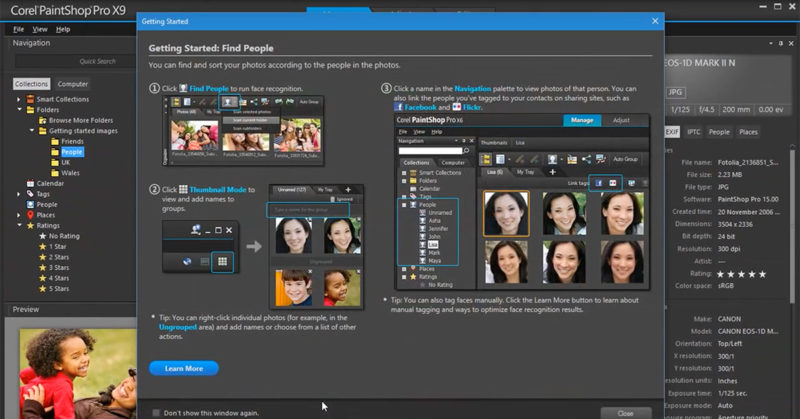This screenshot has height=419, width=800.
Task: Click the Software value PaintShop Pro 15.00
Action: click(748, 199)
